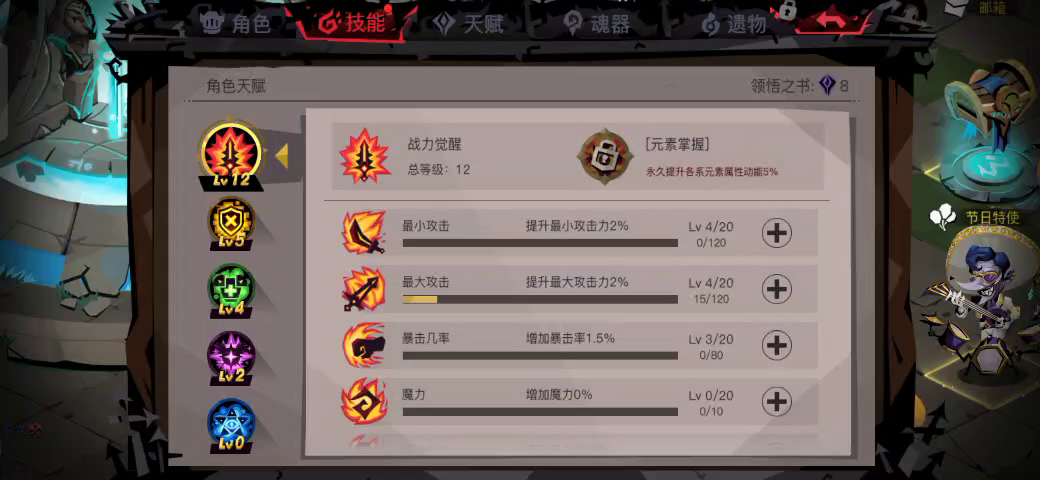The width and height of the screenshot is (1040, 480).
Task: Click the locked 元素掌握 padlock icon
Action: click(605, 157)
